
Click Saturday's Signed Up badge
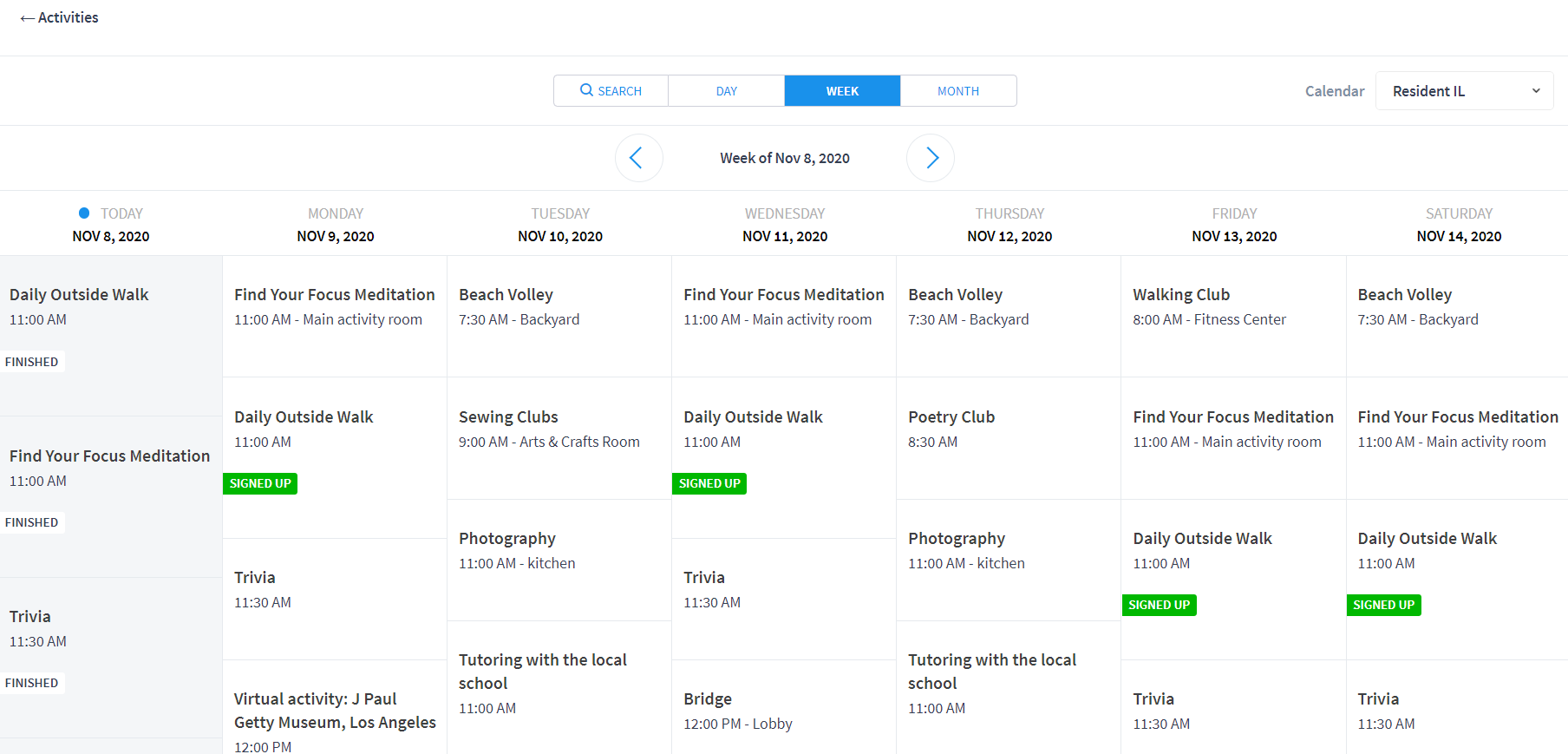click(1383, 605)
